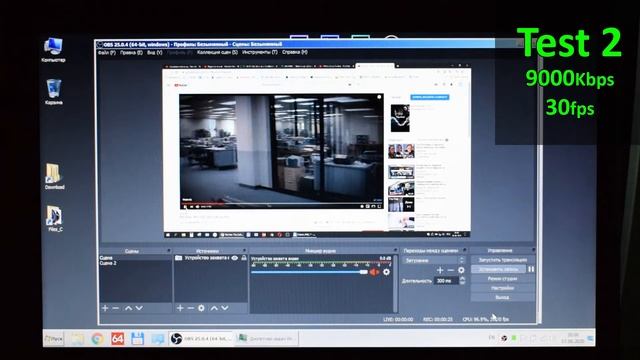The image size is (640, 360).
Task: Remove scene transition with minus icon
Action: (451, 270)
